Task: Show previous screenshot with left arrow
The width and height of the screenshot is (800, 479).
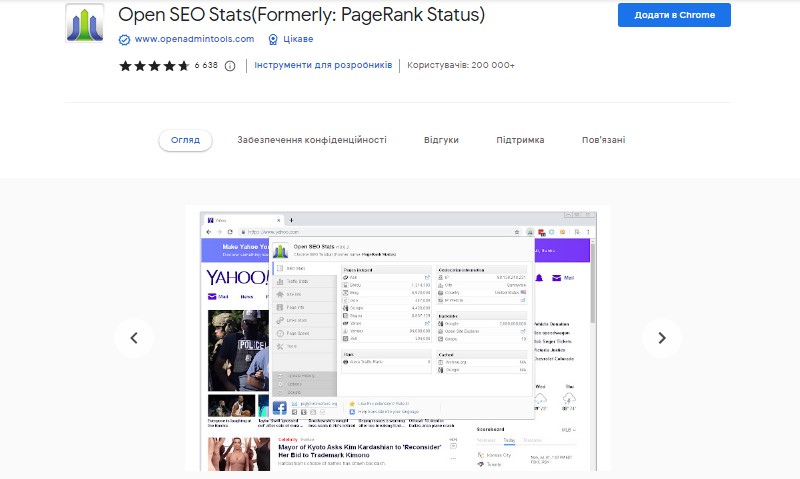Action: point(134,338)
